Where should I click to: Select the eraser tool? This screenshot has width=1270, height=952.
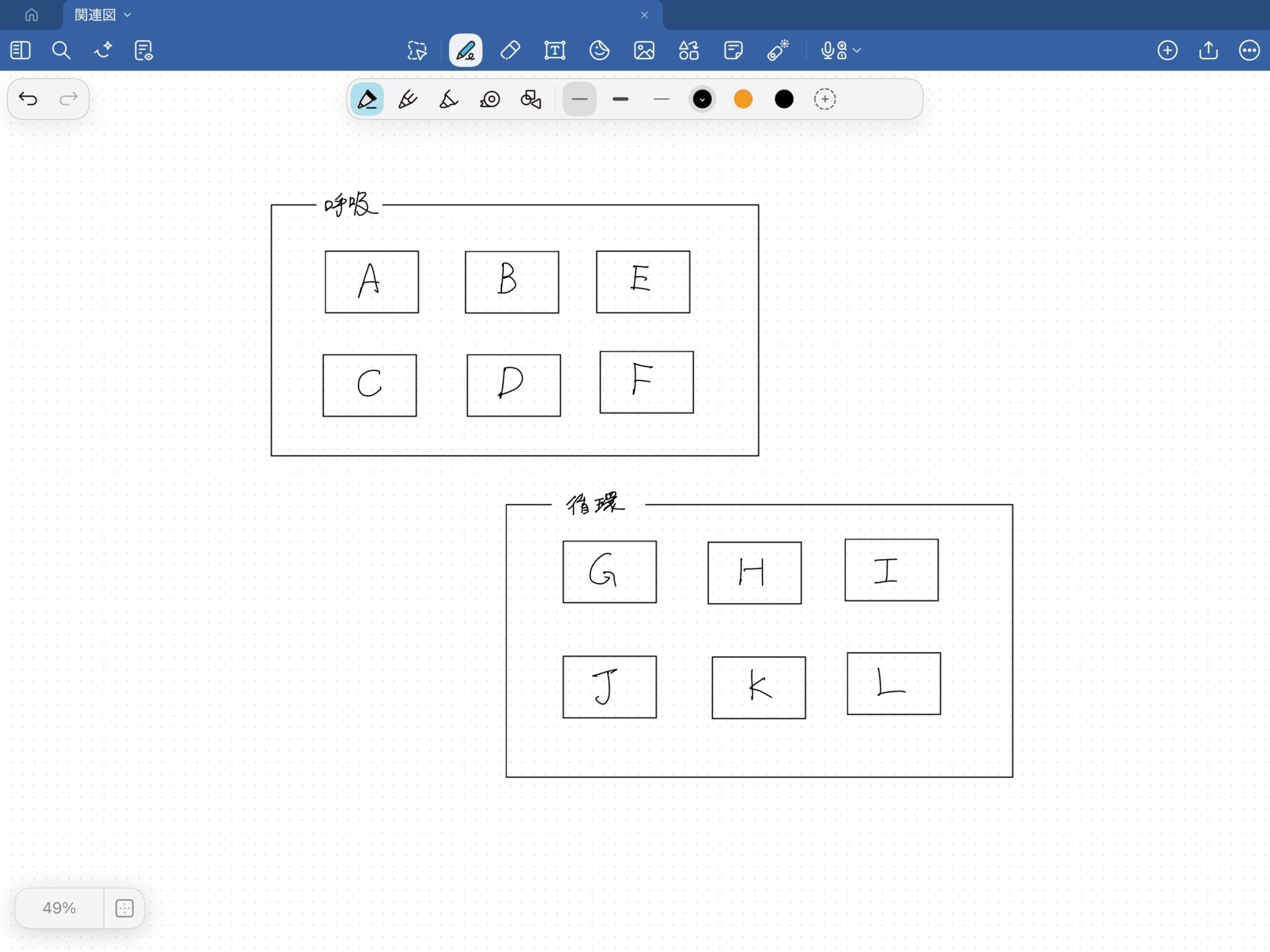(x=510, y=50)
